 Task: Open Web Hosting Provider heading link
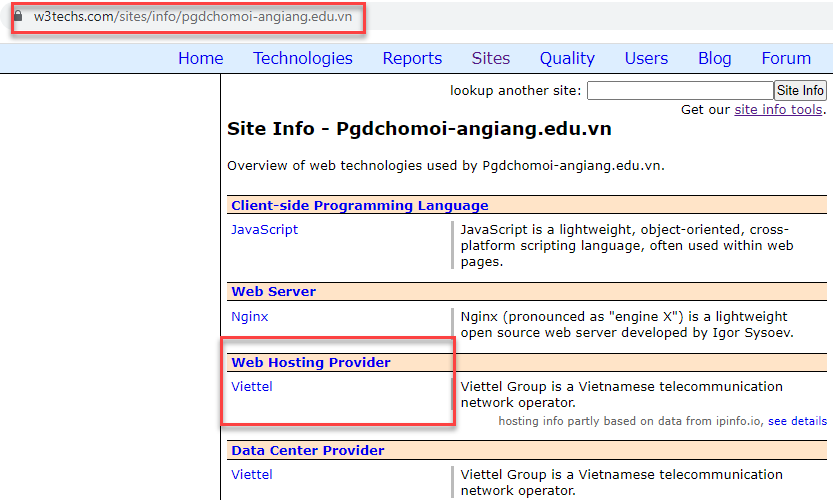click(x=311, y=362)
